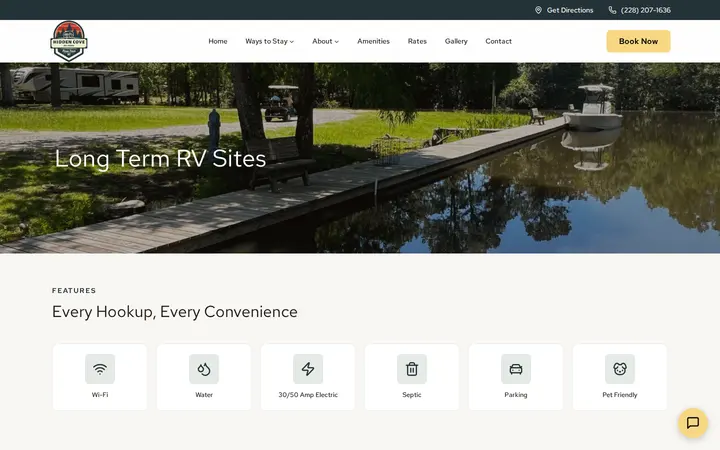Click the FEATURES section label
This screenshot has height=450, width=720.
pyautogui.click(x=74, y=291)
